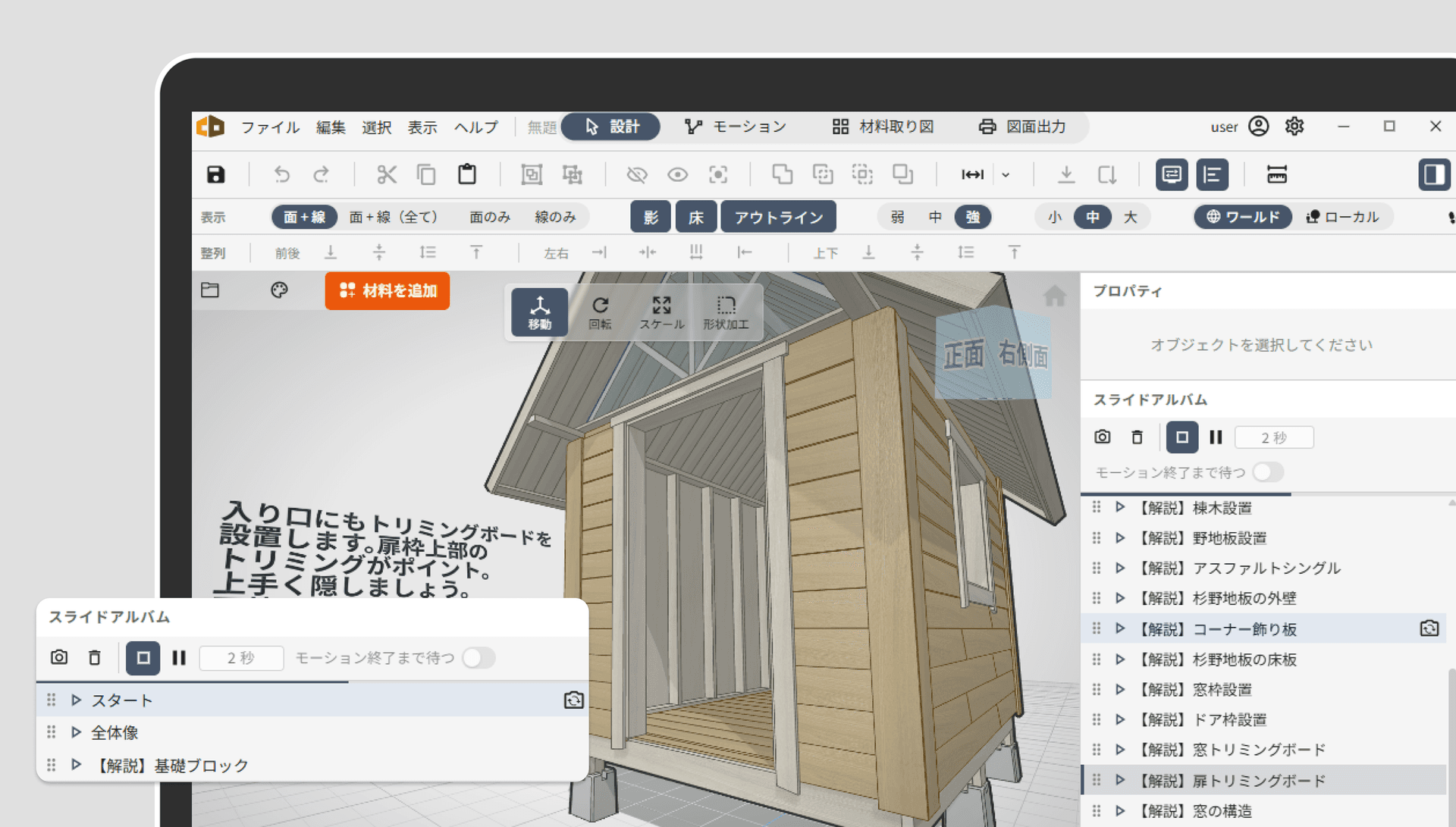Screen dimensions: 1456x827
Task: Toggle the 影 shadow display button
Action: [x=651, y=217]
